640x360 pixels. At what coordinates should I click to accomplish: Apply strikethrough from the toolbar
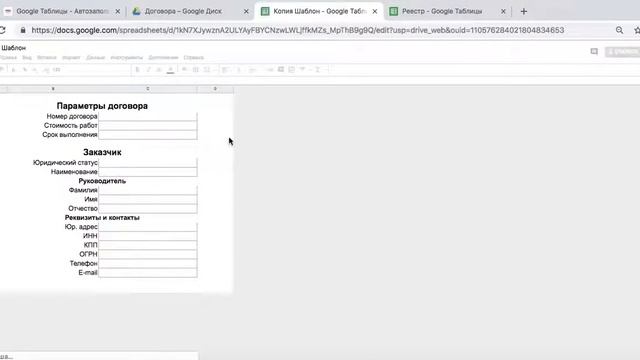pos(159,70)
